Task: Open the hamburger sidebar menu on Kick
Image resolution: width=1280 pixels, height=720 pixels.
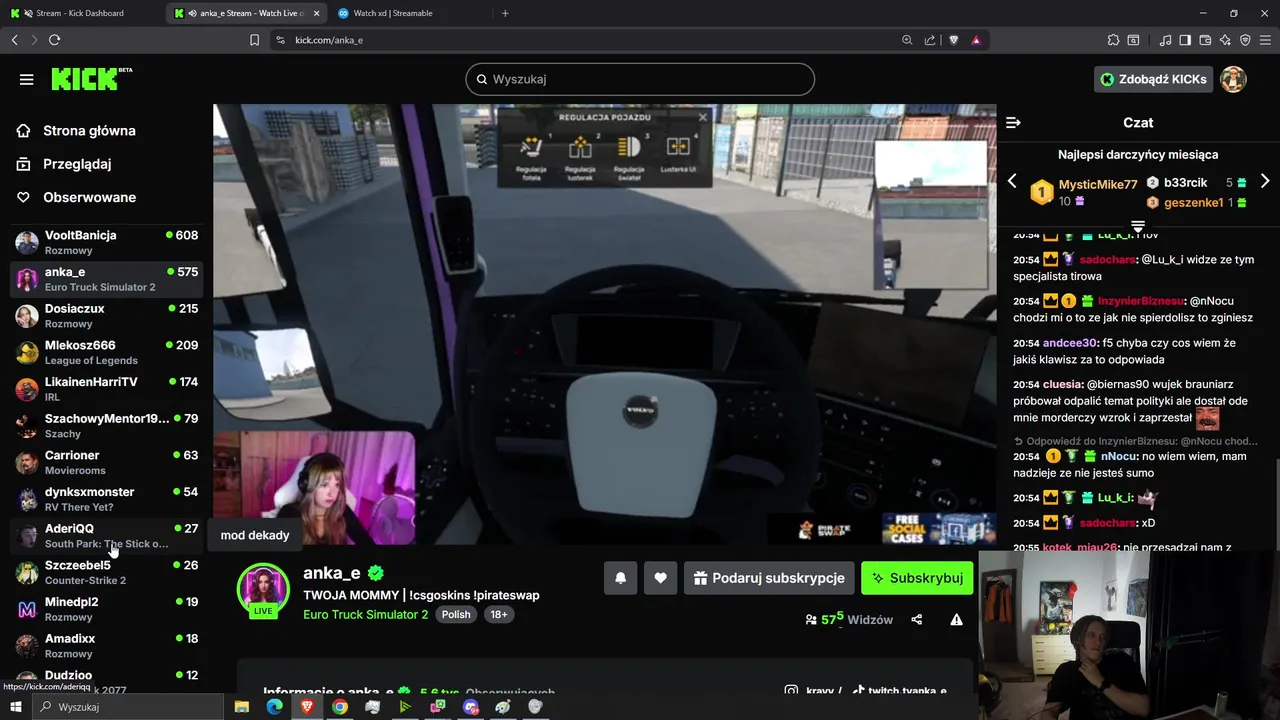Action: click(27, 79)
